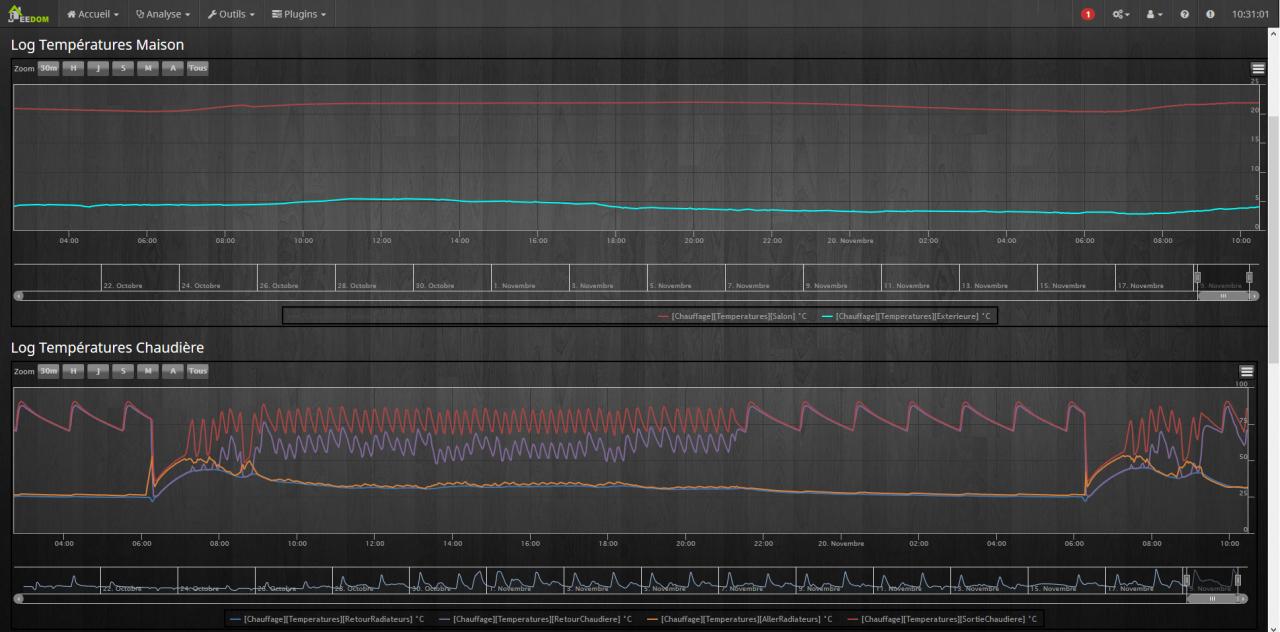Select H zoom on Maison chart

(x=73, y=68)
